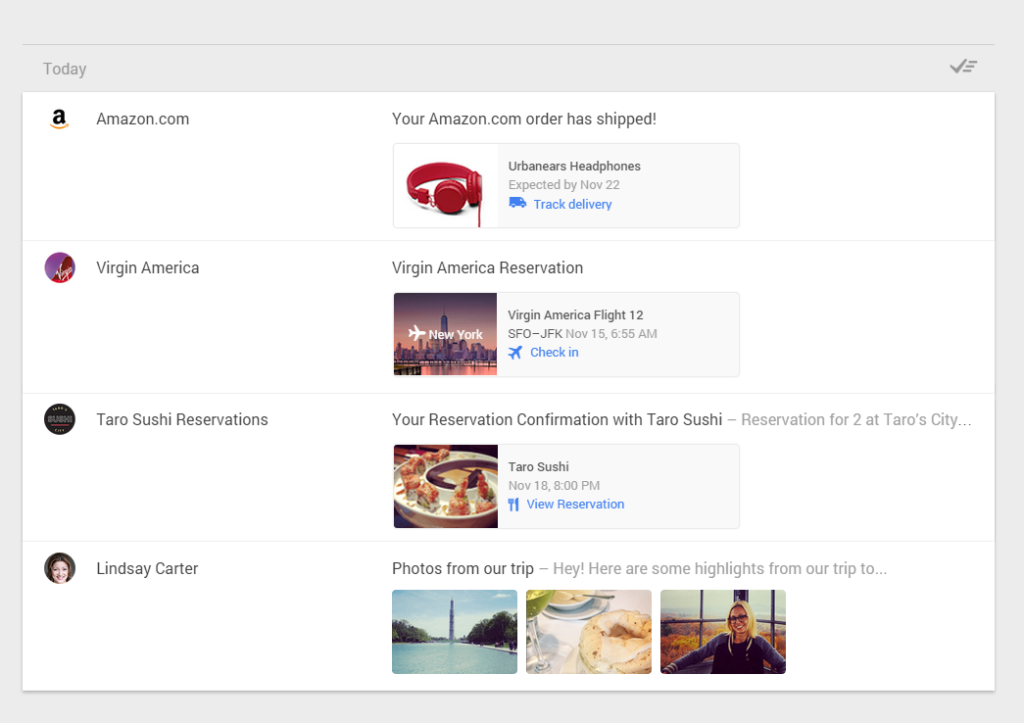1024x723 pixels.
Task: Open the Track delivery link
Action: [573, 204]
